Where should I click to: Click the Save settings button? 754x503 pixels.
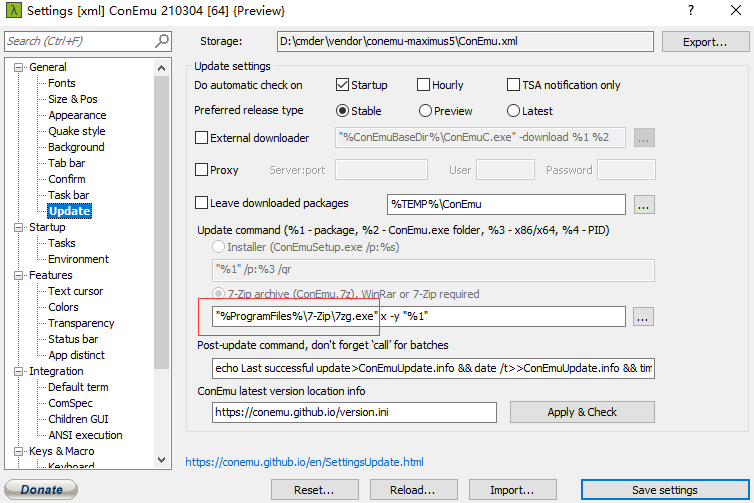click(x=665, y=490)
